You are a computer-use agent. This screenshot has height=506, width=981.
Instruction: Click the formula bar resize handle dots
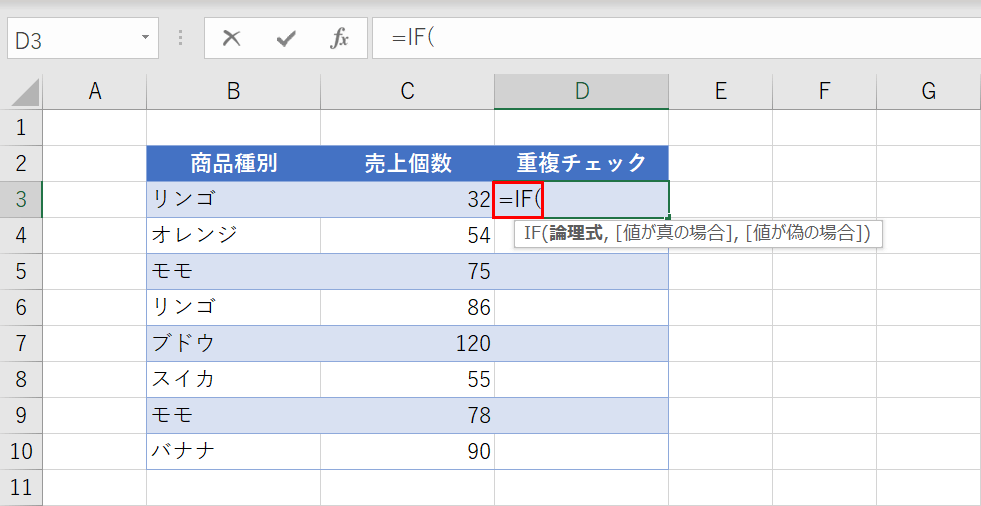181,39
